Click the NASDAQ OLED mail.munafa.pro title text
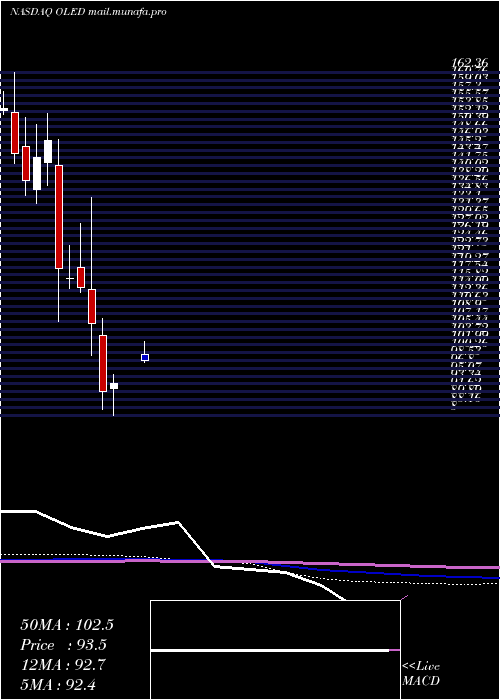This screenshot has height=700, width=500. click(x=88, y=12)
